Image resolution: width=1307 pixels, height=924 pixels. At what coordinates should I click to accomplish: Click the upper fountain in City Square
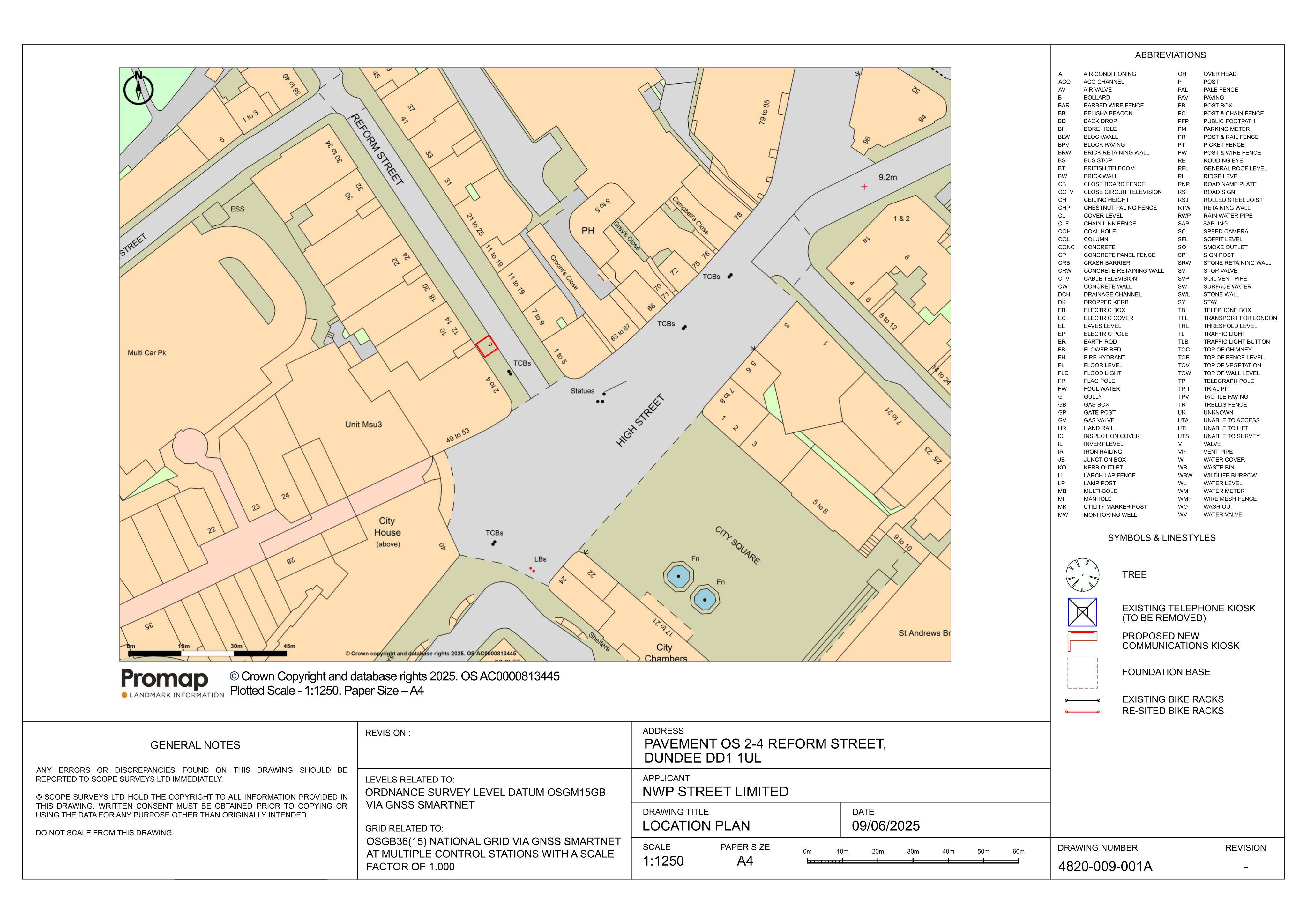pyautogui.click(x=678, y=576)
